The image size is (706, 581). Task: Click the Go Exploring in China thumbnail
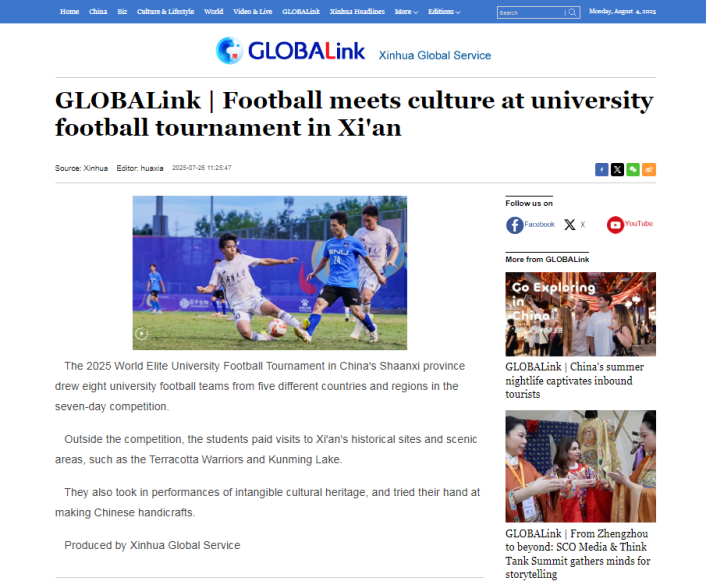(x=580, y=314)
